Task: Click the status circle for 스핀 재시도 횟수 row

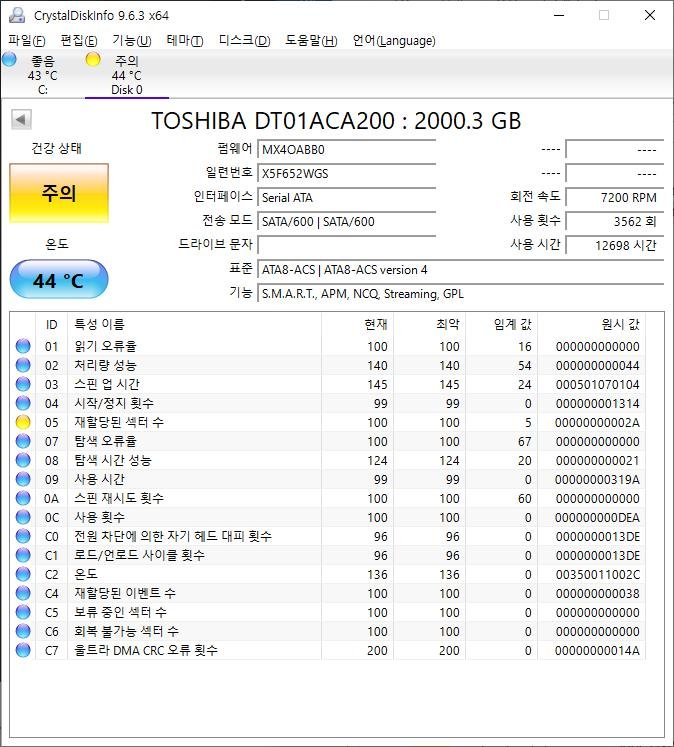Action: [23, 498]
